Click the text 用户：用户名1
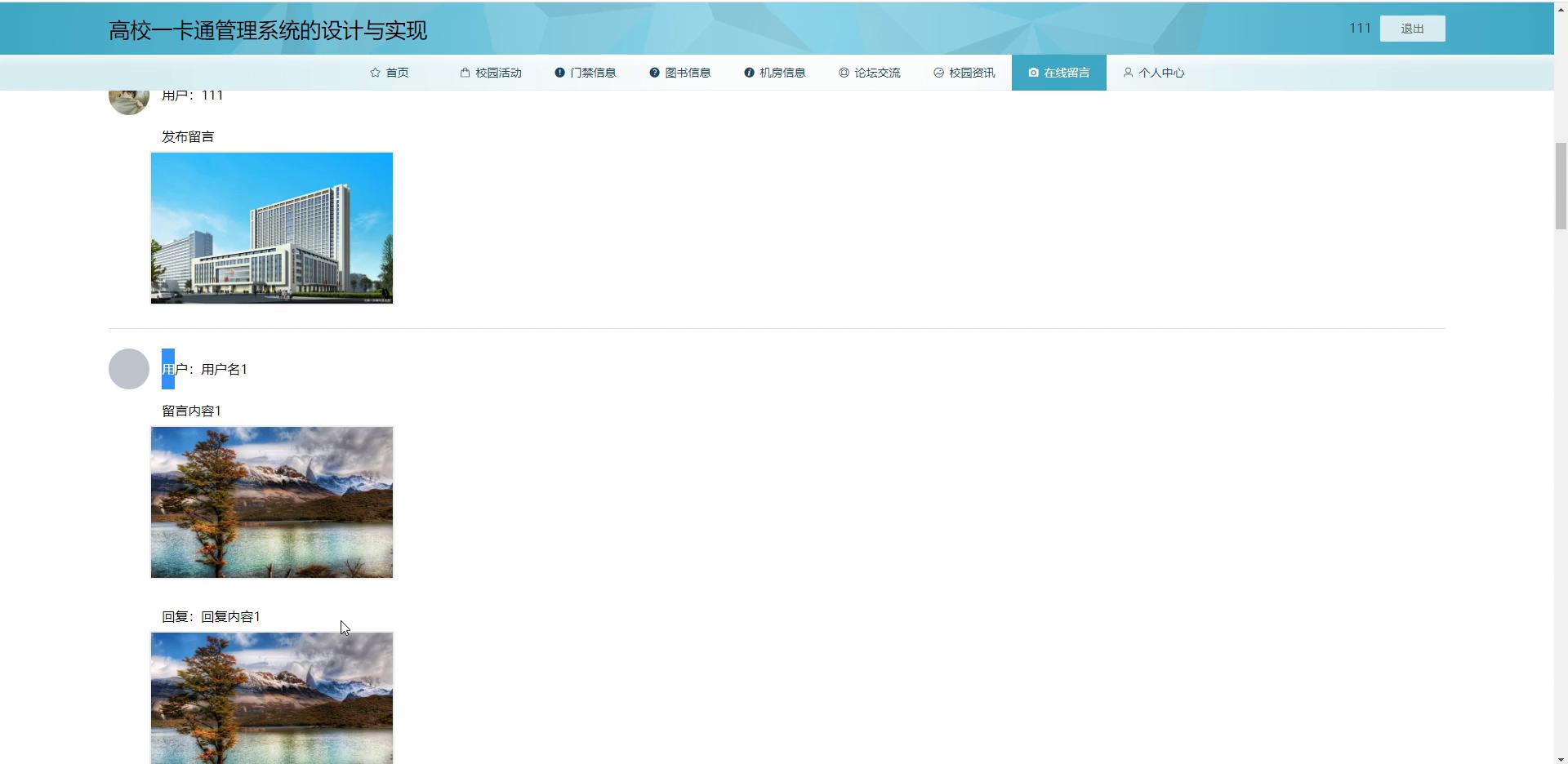The width and height of the screenshot is (1568, 764). click(x=204, y=369)
